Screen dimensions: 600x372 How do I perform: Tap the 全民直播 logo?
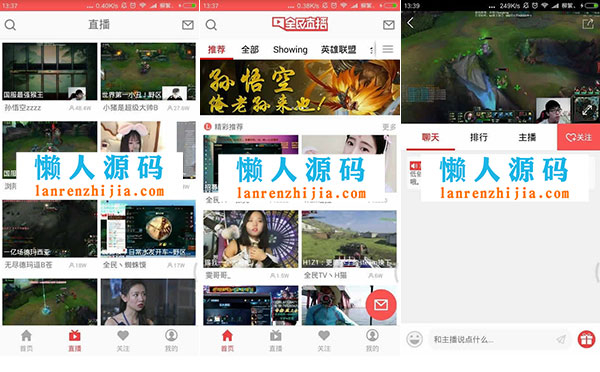pos(300,24)
